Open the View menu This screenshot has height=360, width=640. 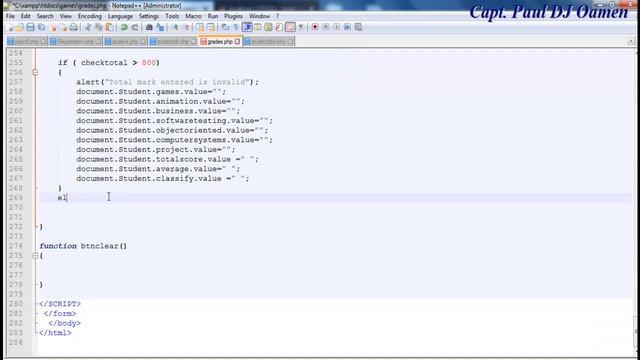point(66,16)
